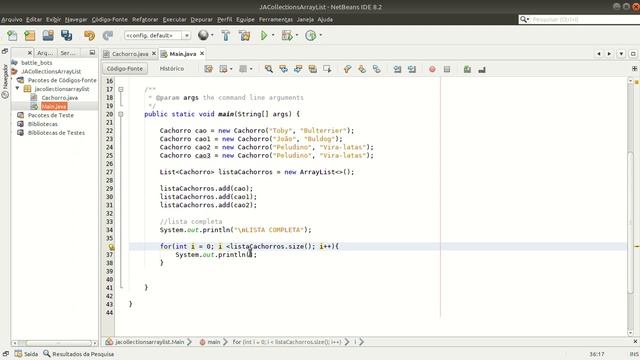
Task: Open the Depurar menu
Action: click(x=202, y=19)
